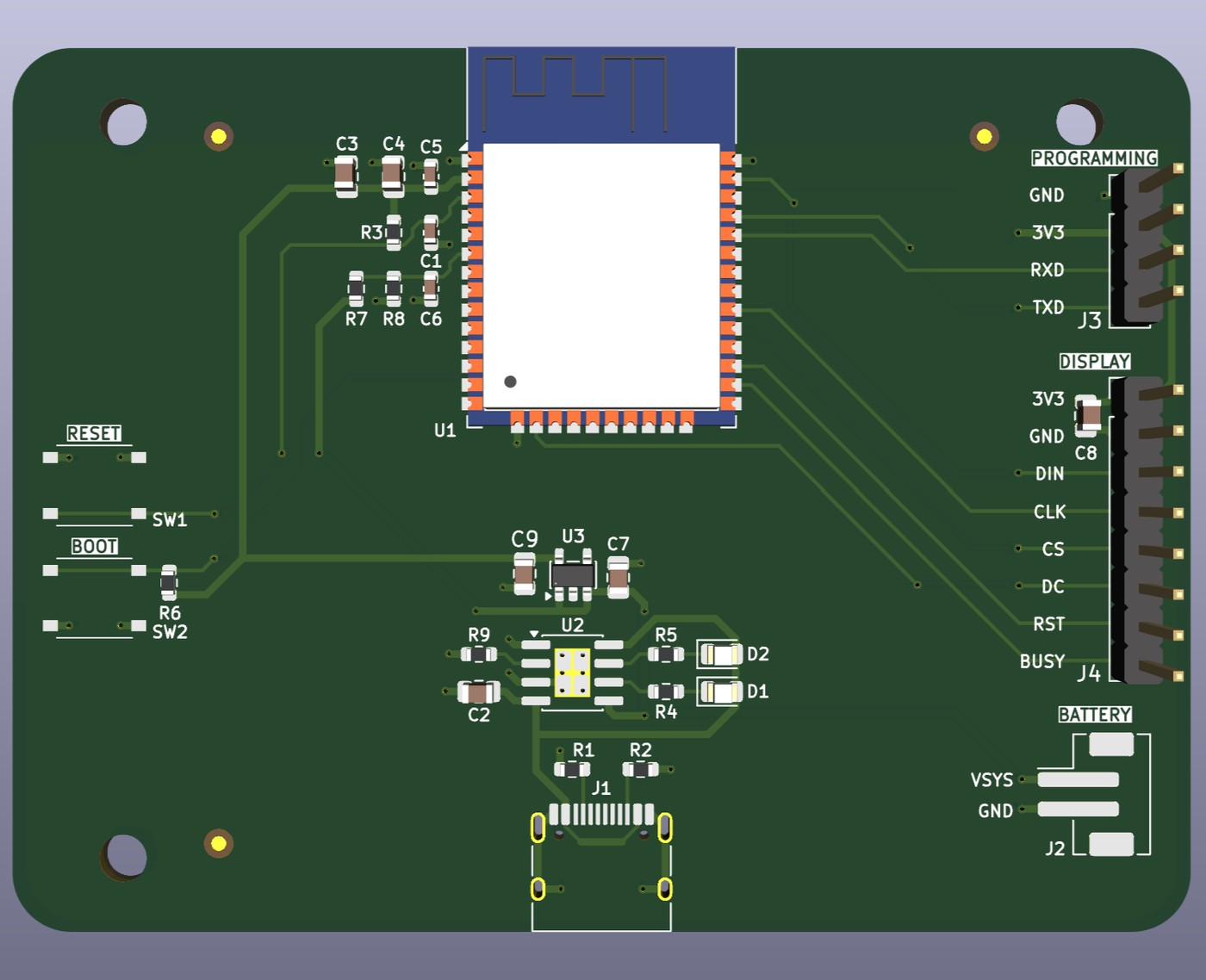This screenshot has width=1206, height=980.
Task: Select the black U3 regulator chip
Action: 573,575
